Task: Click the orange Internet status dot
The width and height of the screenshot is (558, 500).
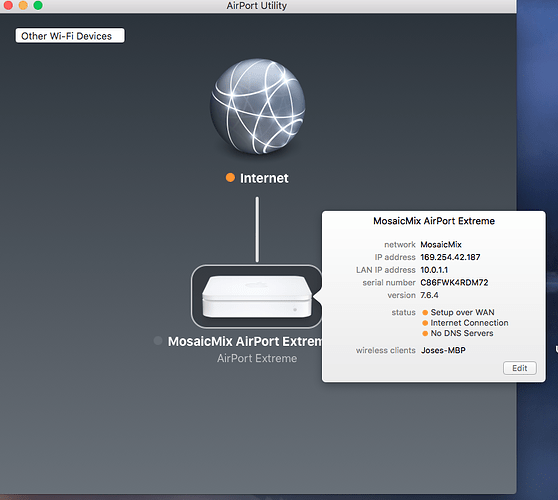Action: point(230,177)
